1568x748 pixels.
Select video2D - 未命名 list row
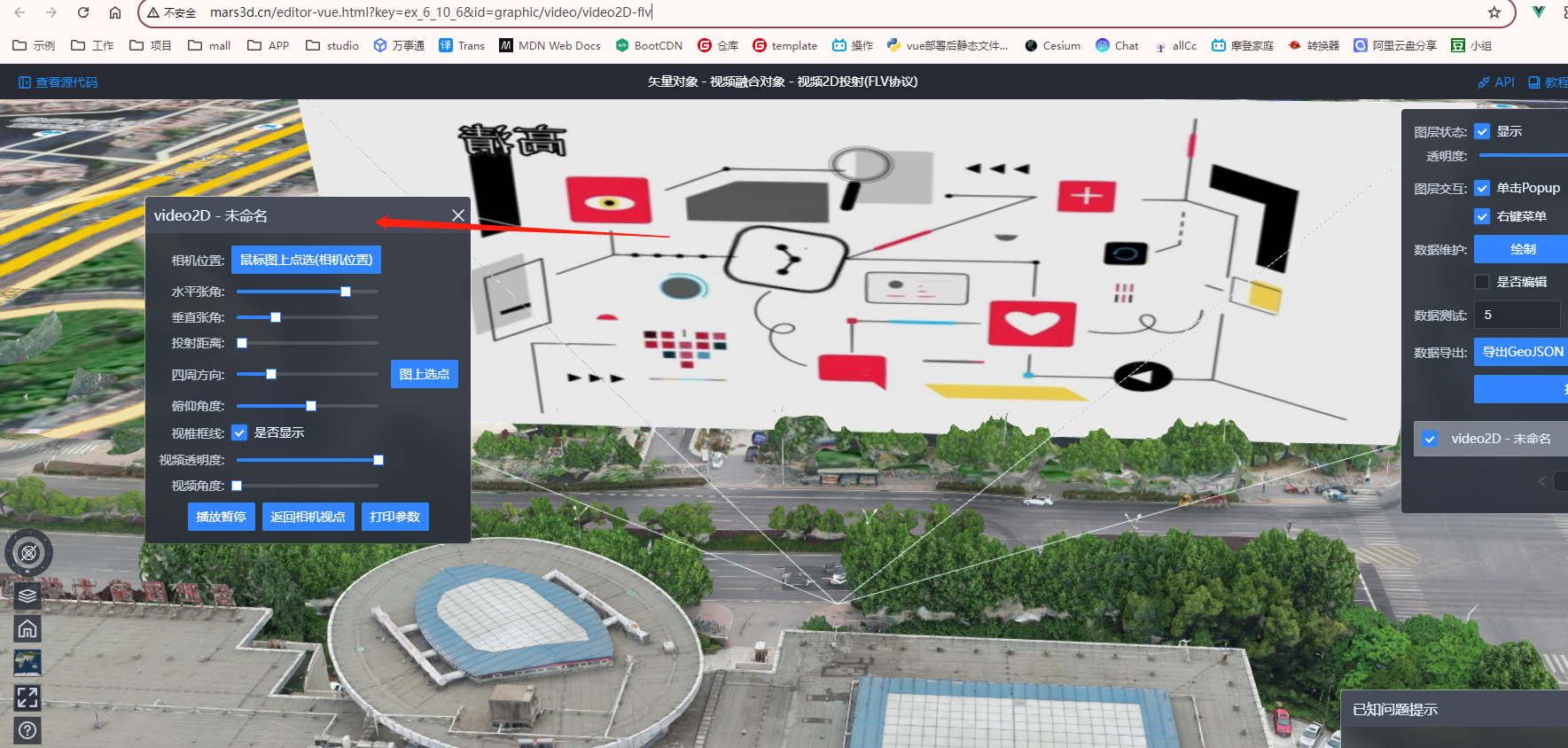coord(1491,439)
